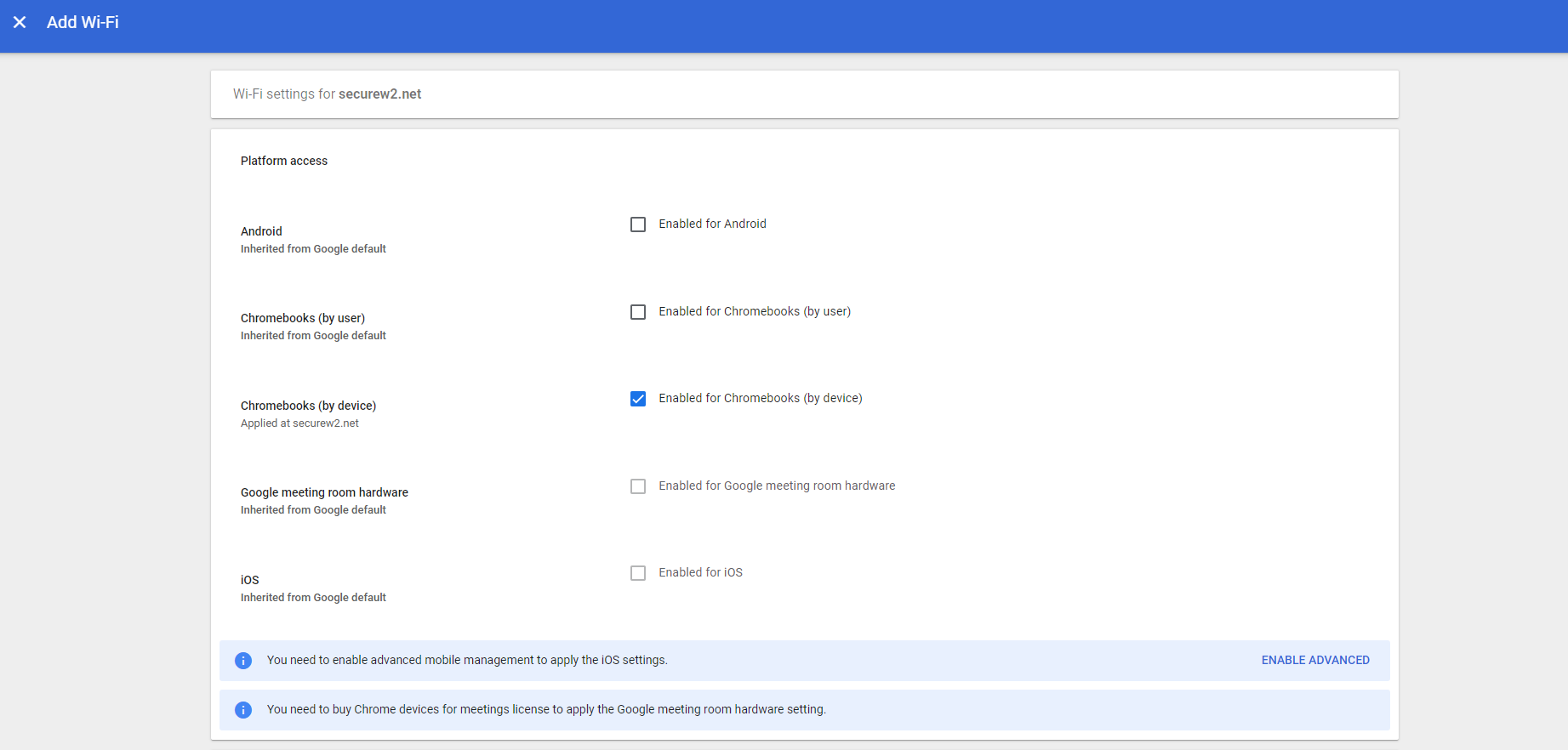This screenshot has width=1568, height=750.
Task: Click the advanced mobile management notice text
Action: 467,661
